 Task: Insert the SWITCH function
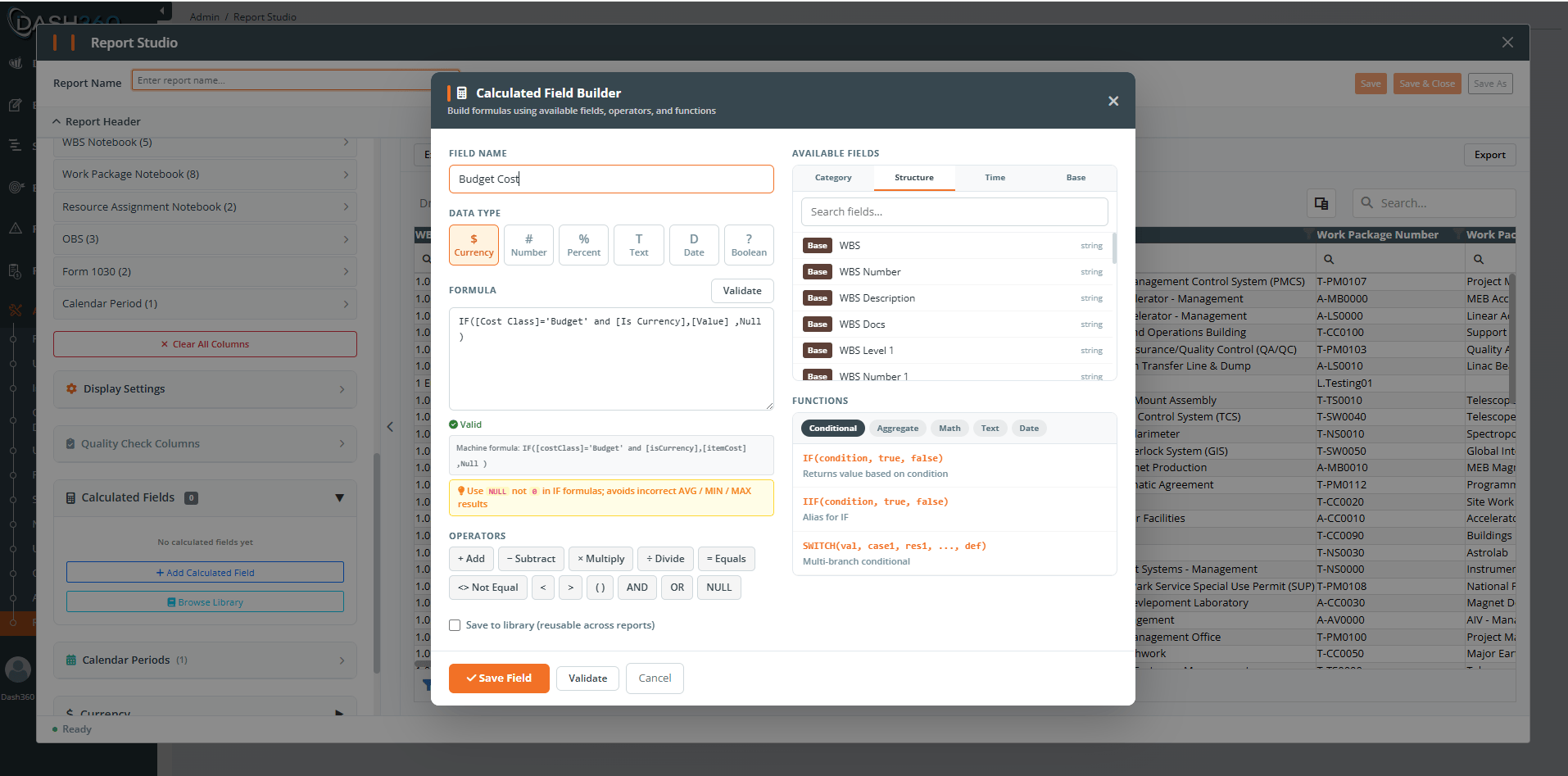pos(954,554)
